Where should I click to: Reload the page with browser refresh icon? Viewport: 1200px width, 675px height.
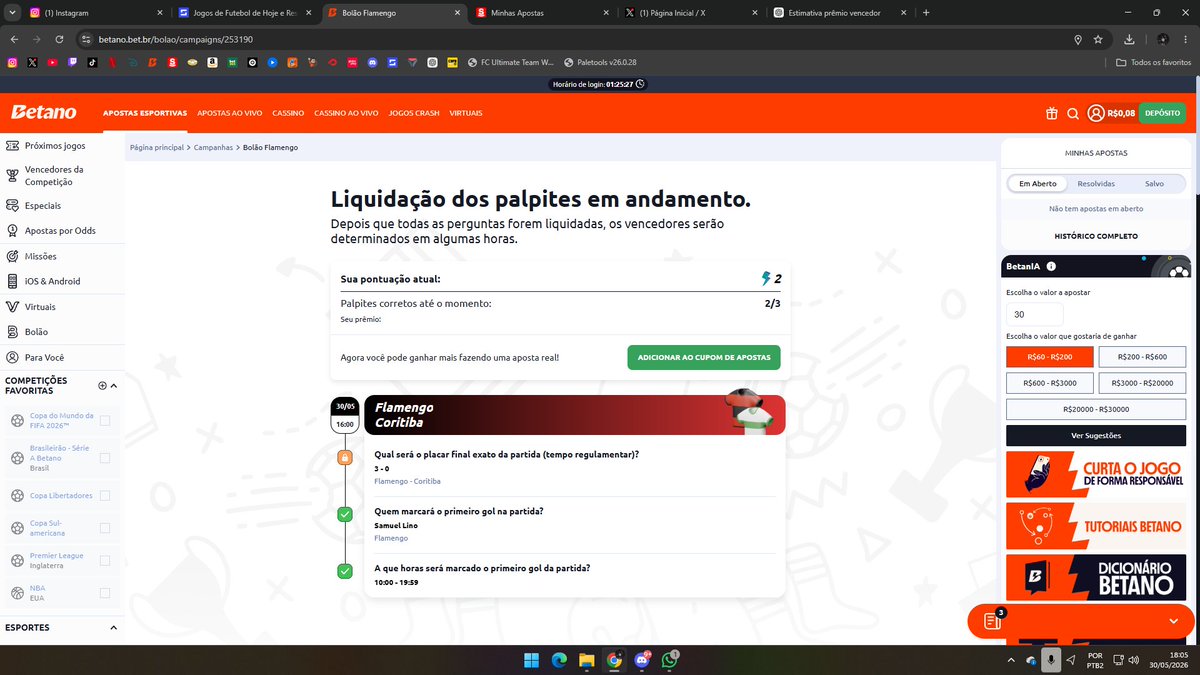(59, 39)
